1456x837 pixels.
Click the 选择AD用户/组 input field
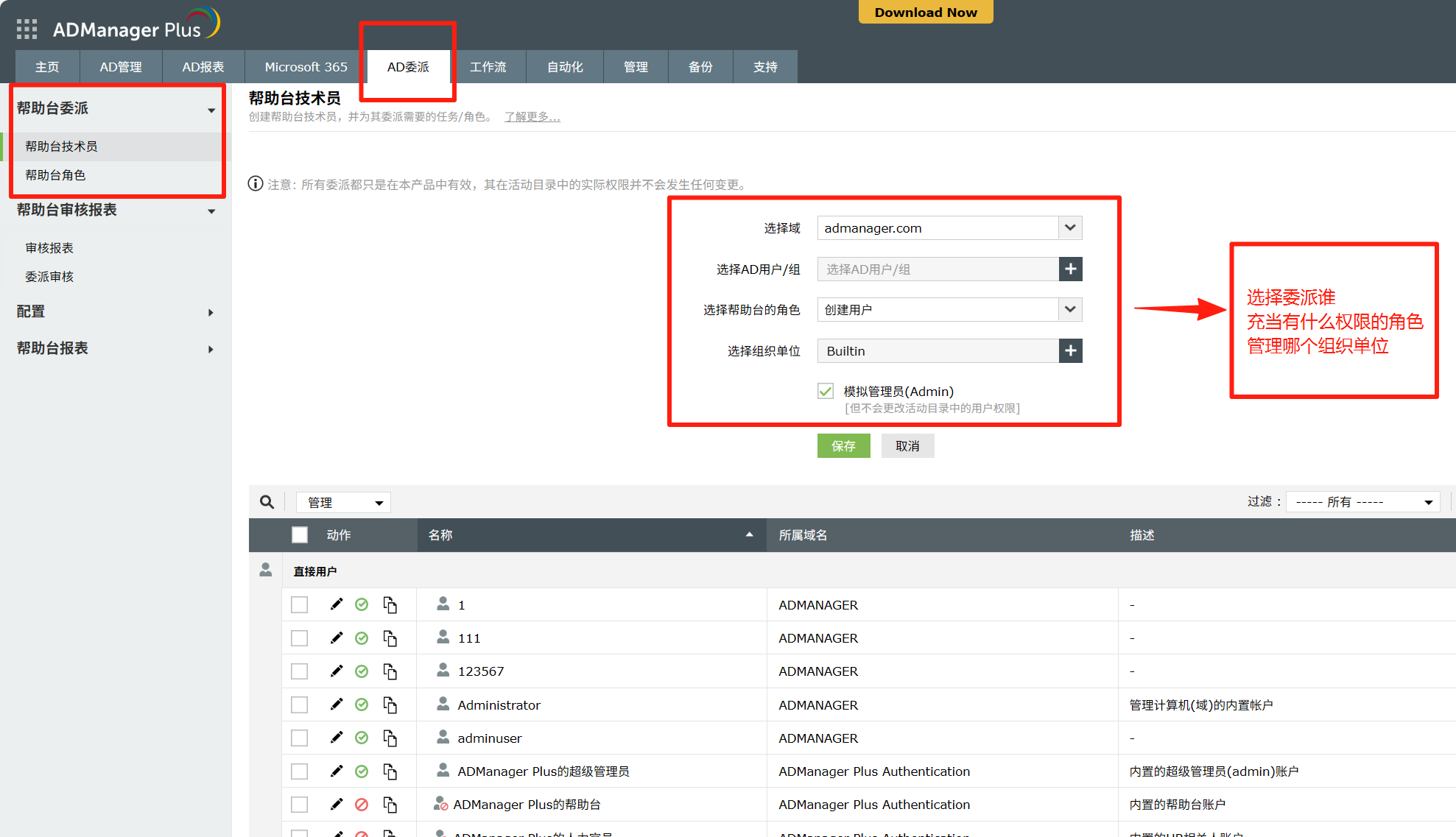pyautogui.click(x=938, y=269)
